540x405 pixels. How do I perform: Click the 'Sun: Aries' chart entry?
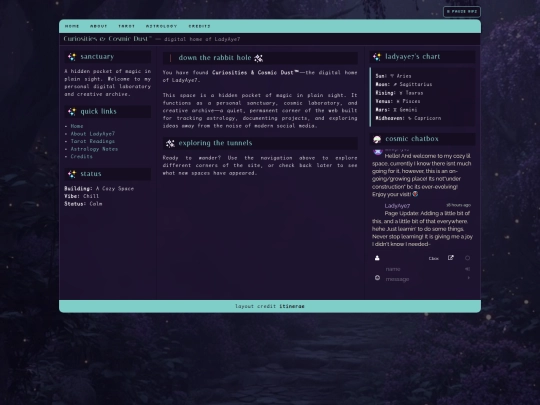(x=393, y=76)
